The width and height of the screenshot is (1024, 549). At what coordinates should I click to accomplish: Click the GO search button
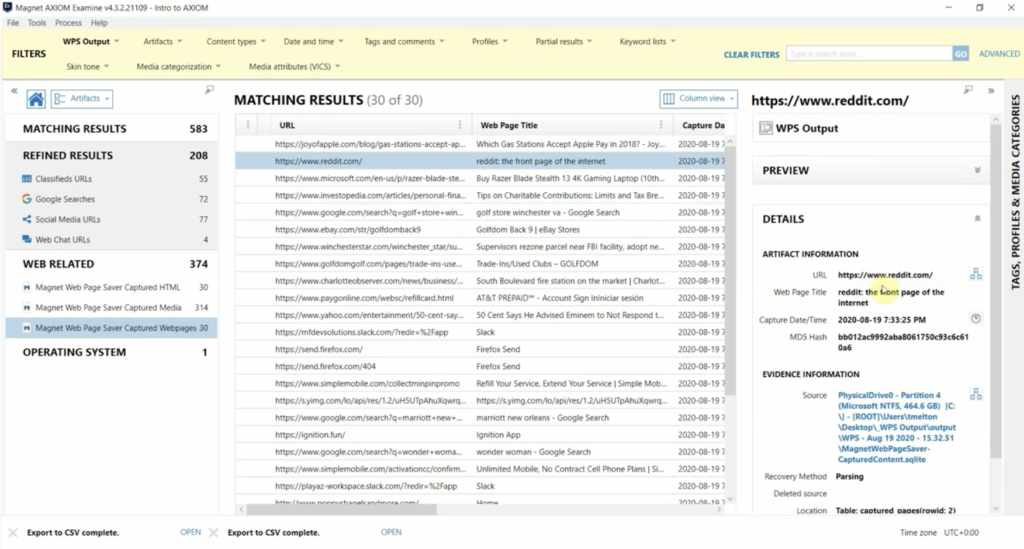click(x=960, y=54)
